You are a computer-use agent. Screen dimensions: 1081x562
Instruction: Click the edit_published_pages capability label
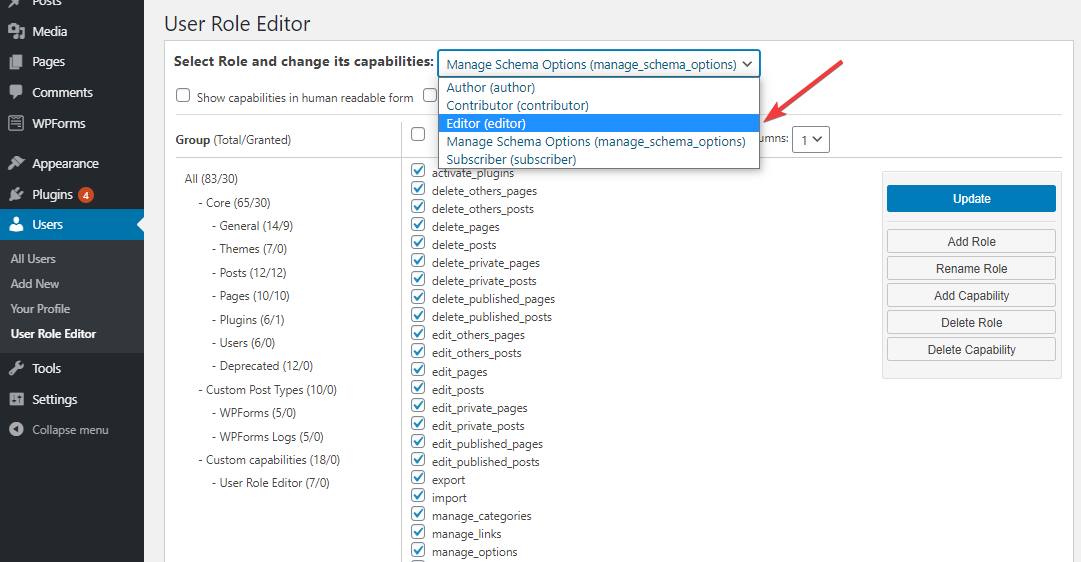tap(487, 443)
